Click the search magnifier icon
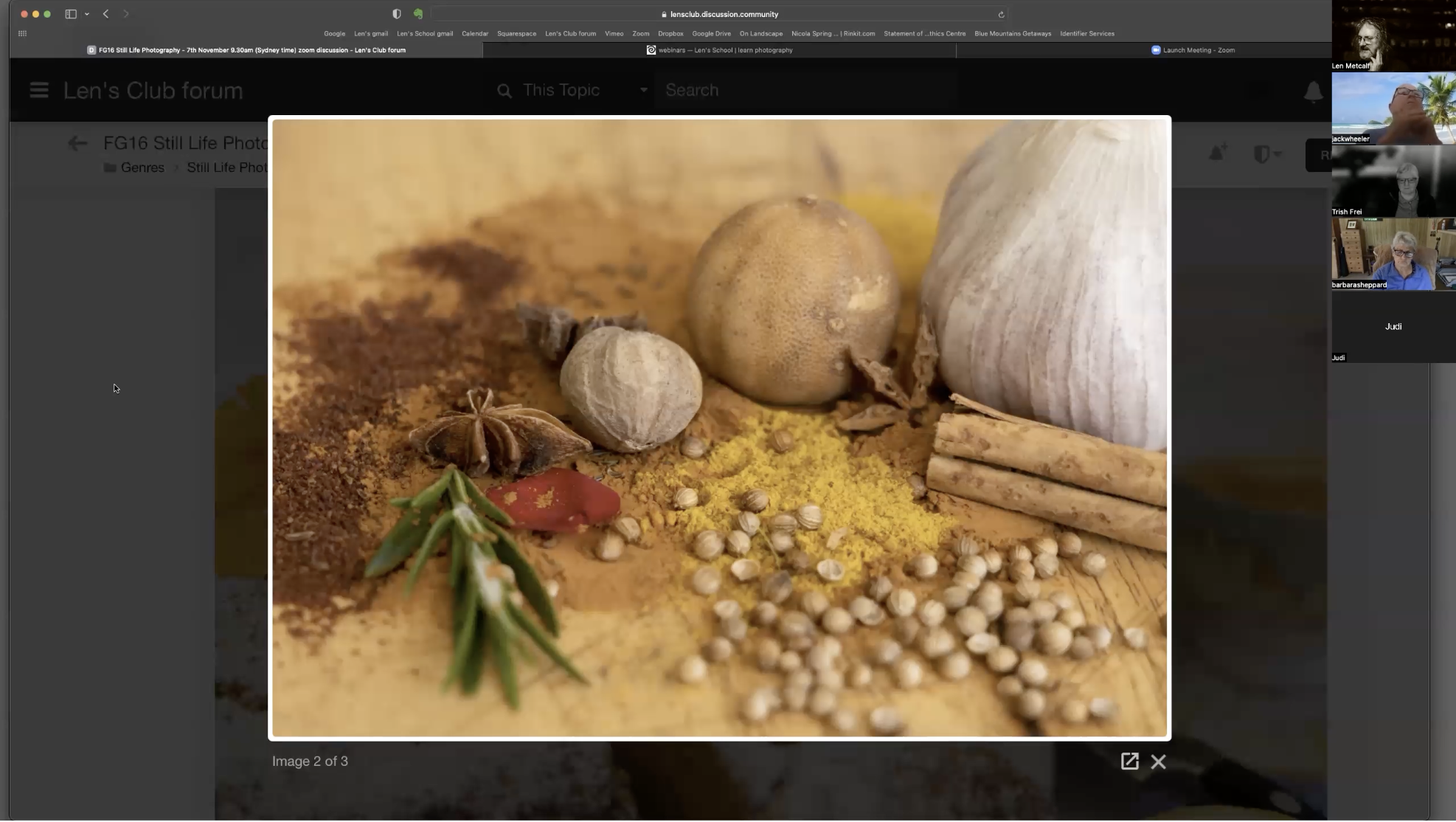 [505, 90]
